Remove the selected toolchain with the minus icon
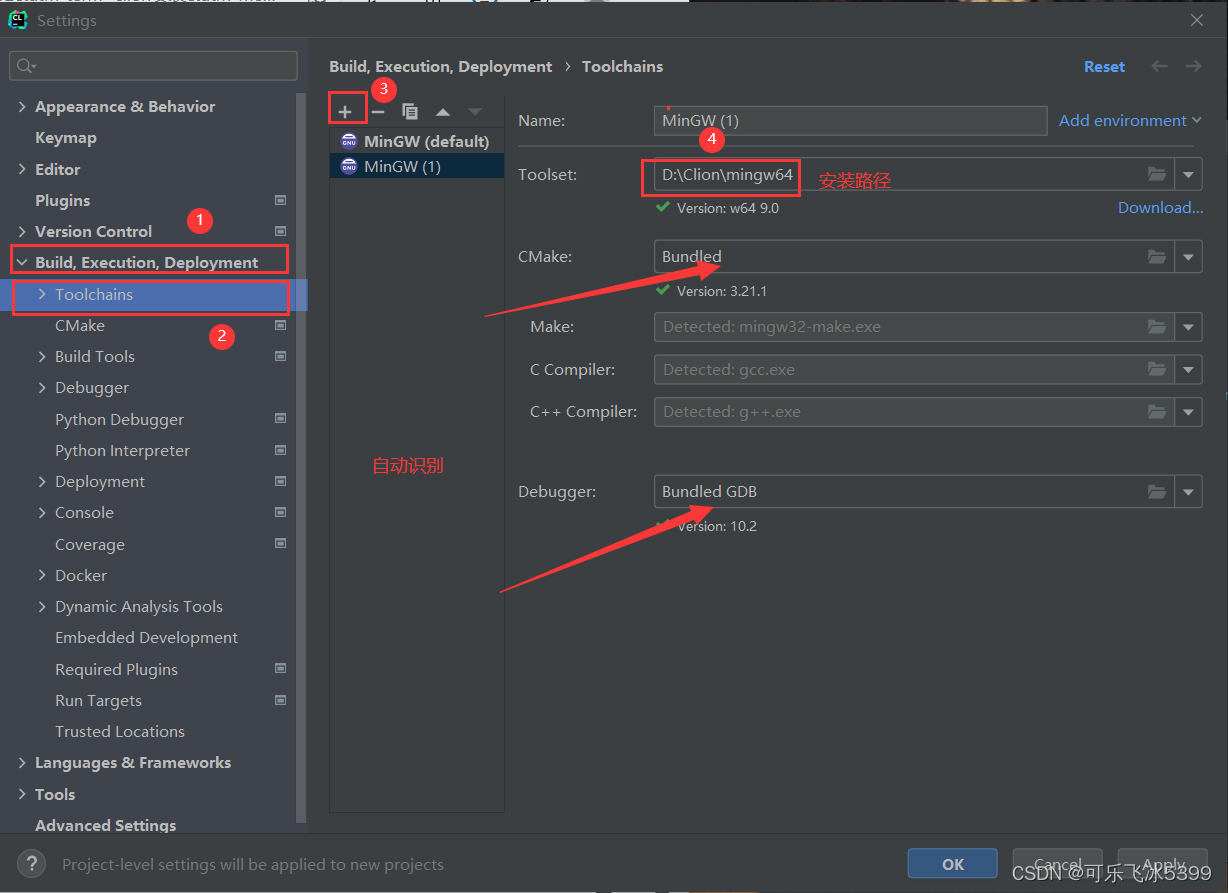The image size is (1228, 893). point(377,111)
